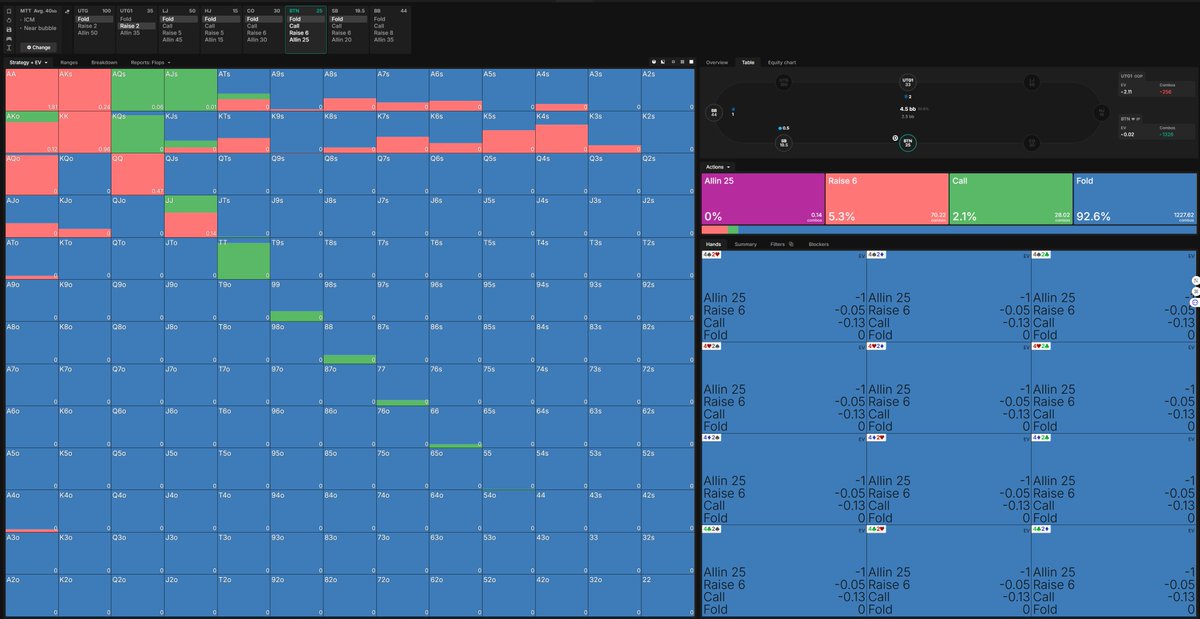Select the A2o cell in matrix
The width and height of the screenshot is (1200, 619).
point(31,594)
